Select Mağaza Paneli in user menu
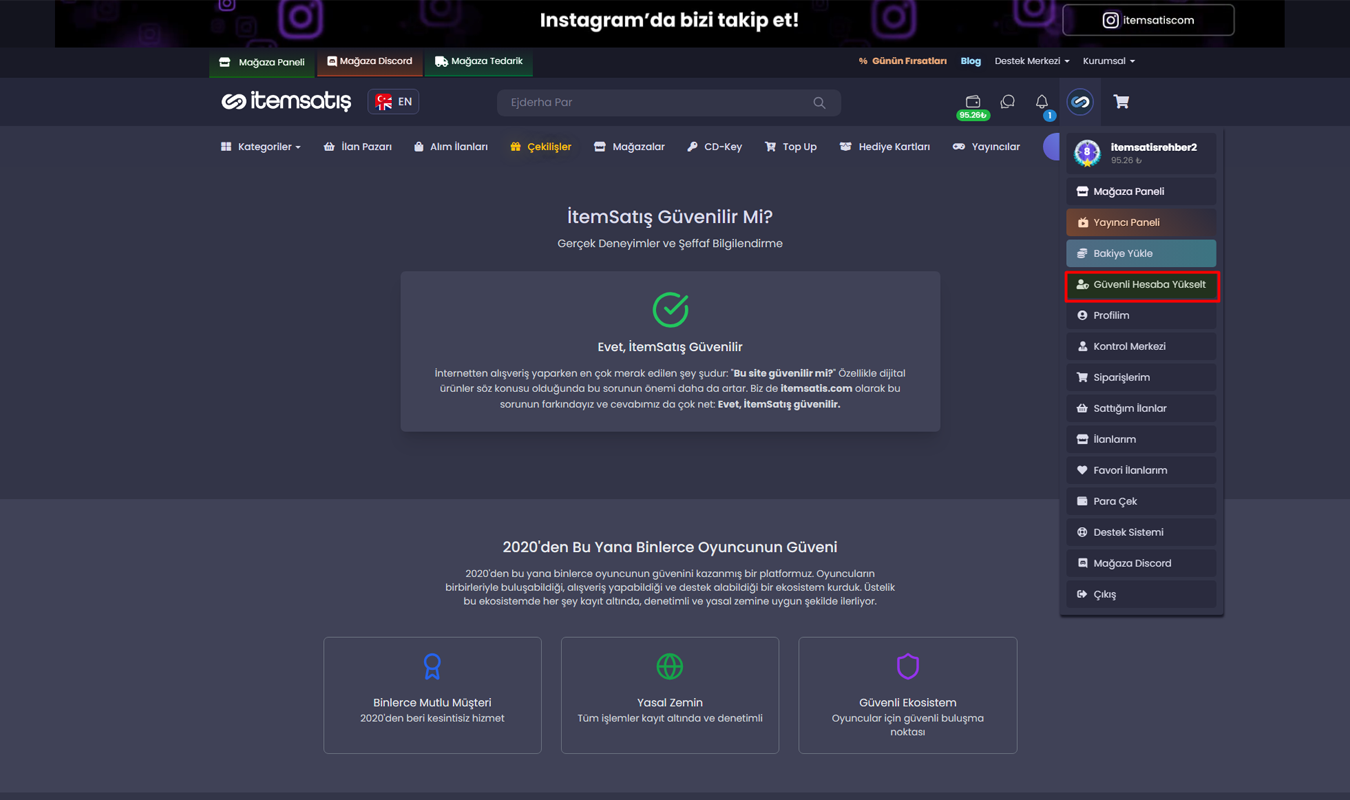 tap(1141, 191)
